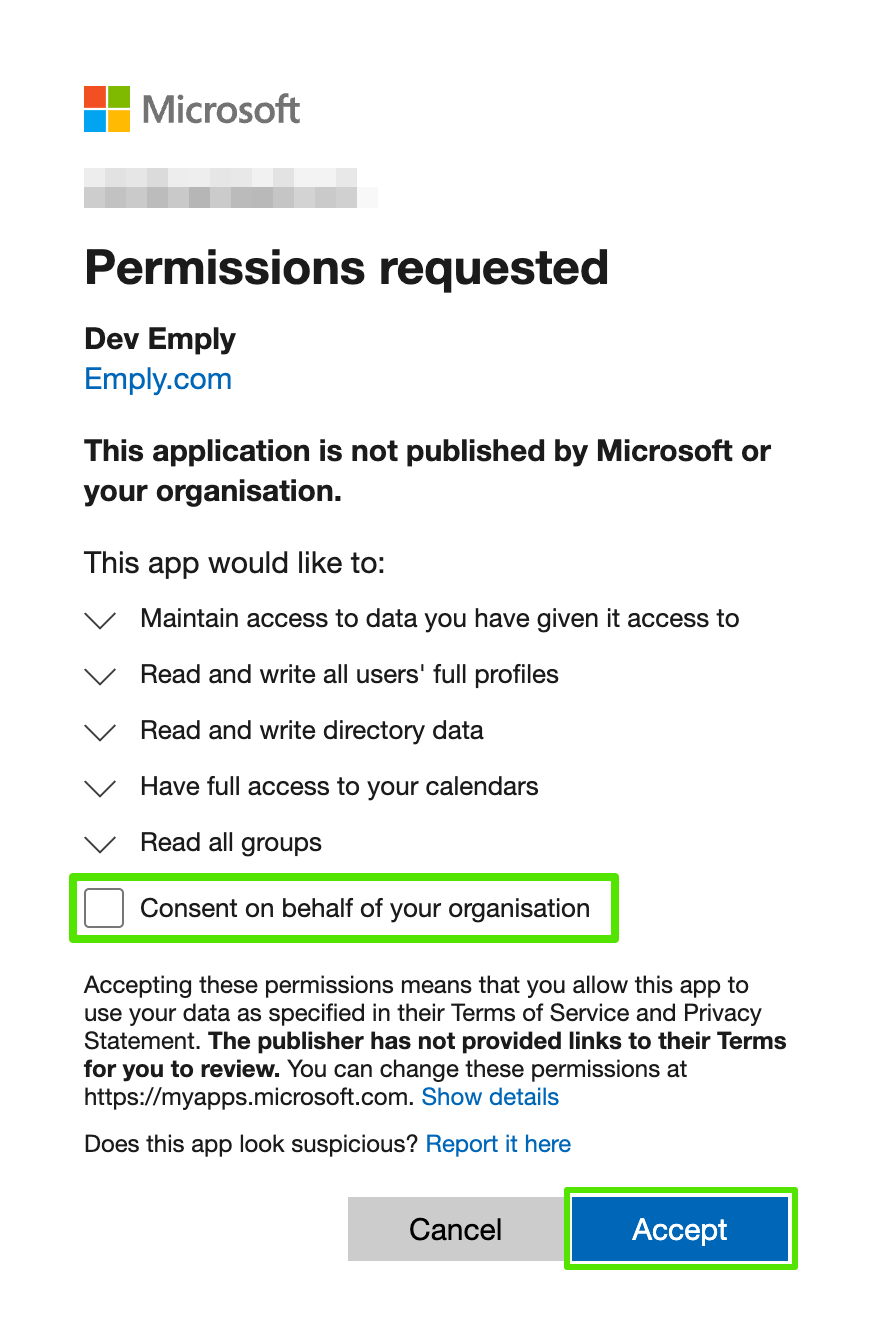Expand the chevron beside 'Maintain access to data'
870x1342 pixels.
100,620
